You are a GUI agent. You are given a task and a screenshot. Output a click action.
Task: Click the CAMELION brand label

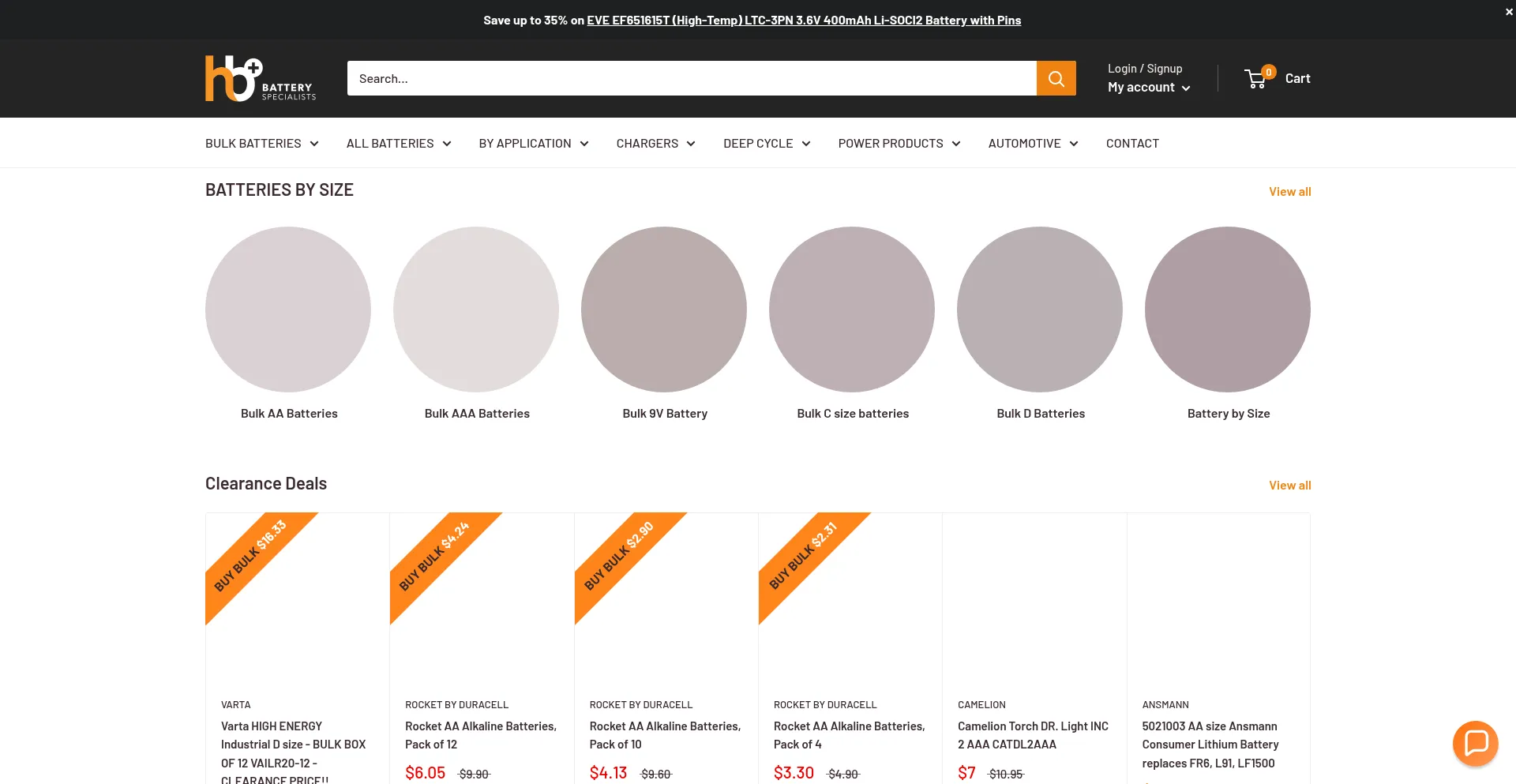[x=981, y=705]
